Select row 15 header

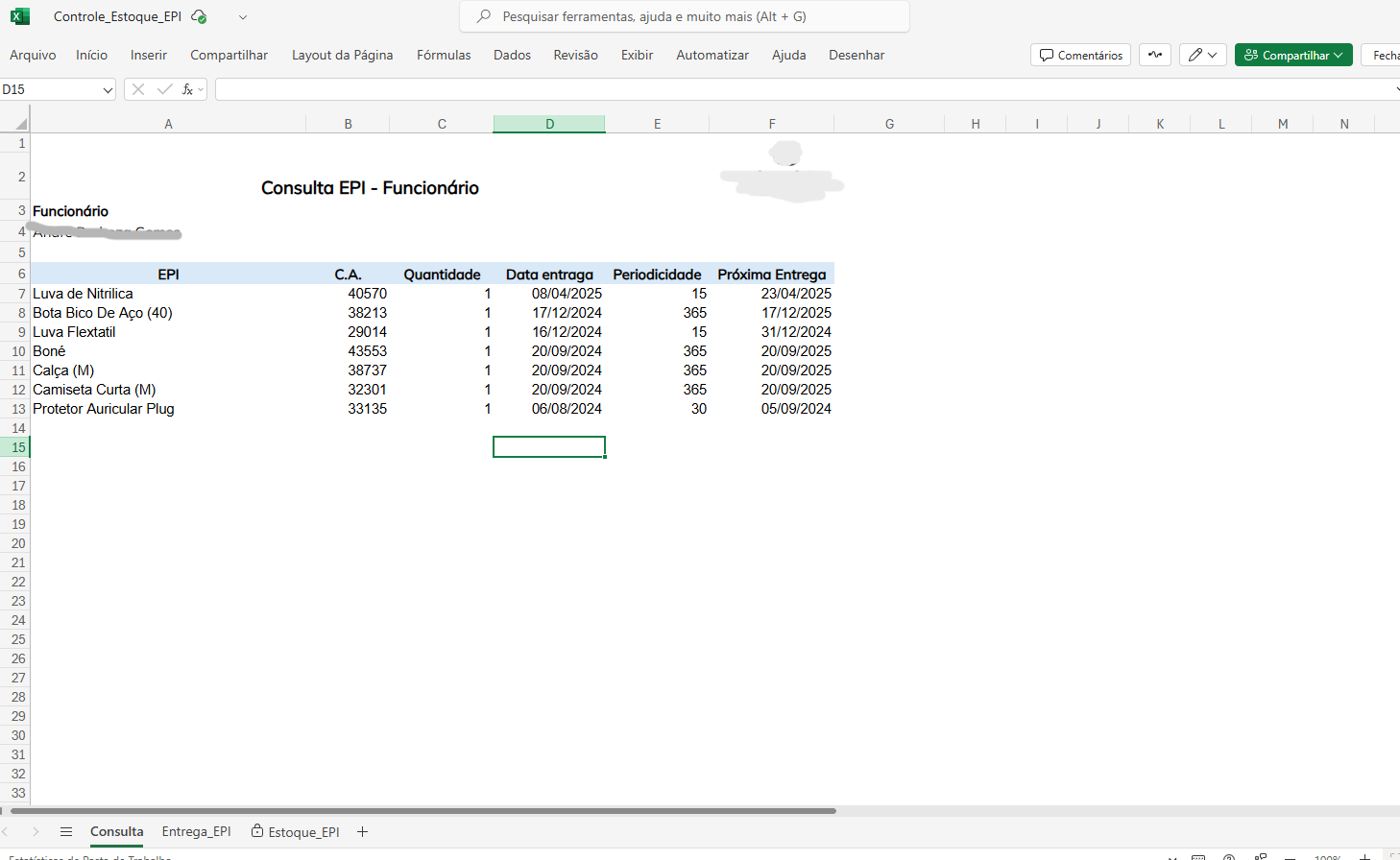click(15, 447)
